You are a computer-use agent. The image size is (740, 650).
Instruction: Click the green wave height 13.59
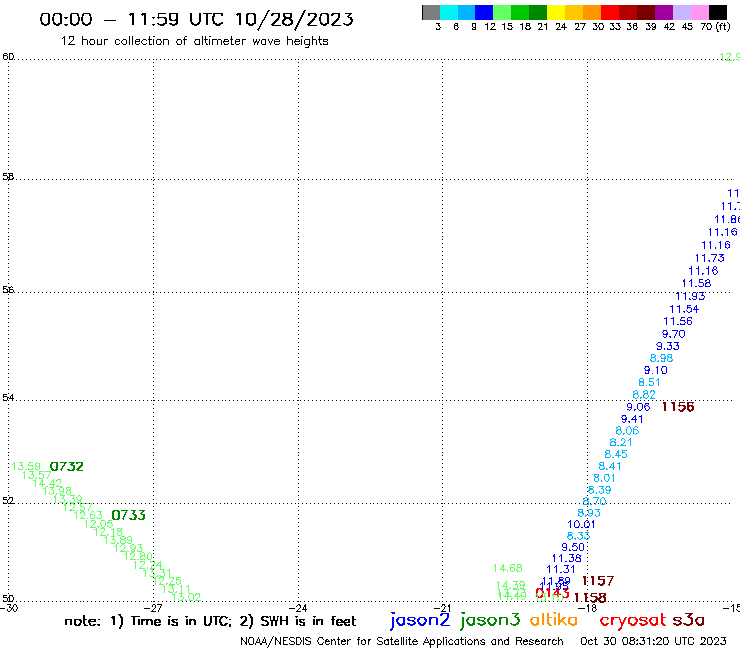26,466
